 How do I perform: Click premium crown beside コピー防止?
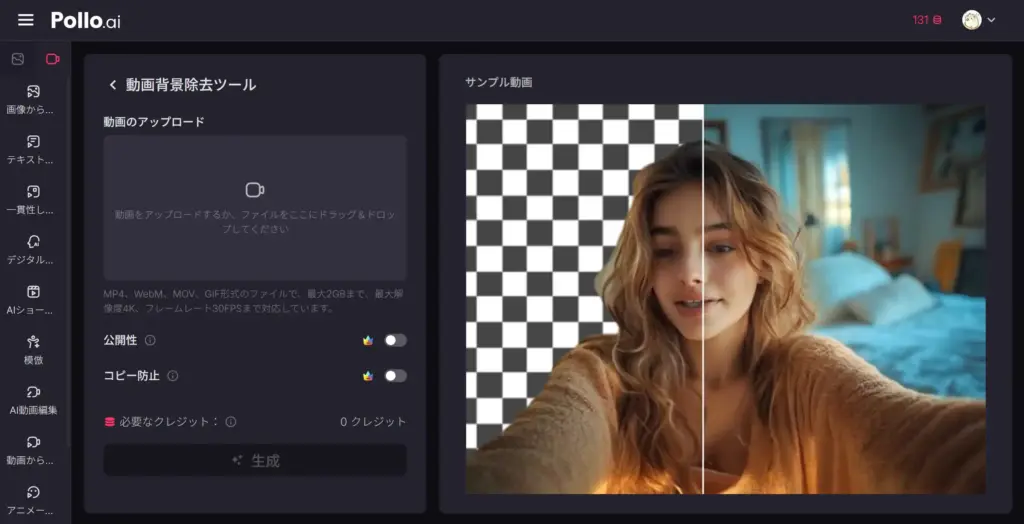[368, 376]
